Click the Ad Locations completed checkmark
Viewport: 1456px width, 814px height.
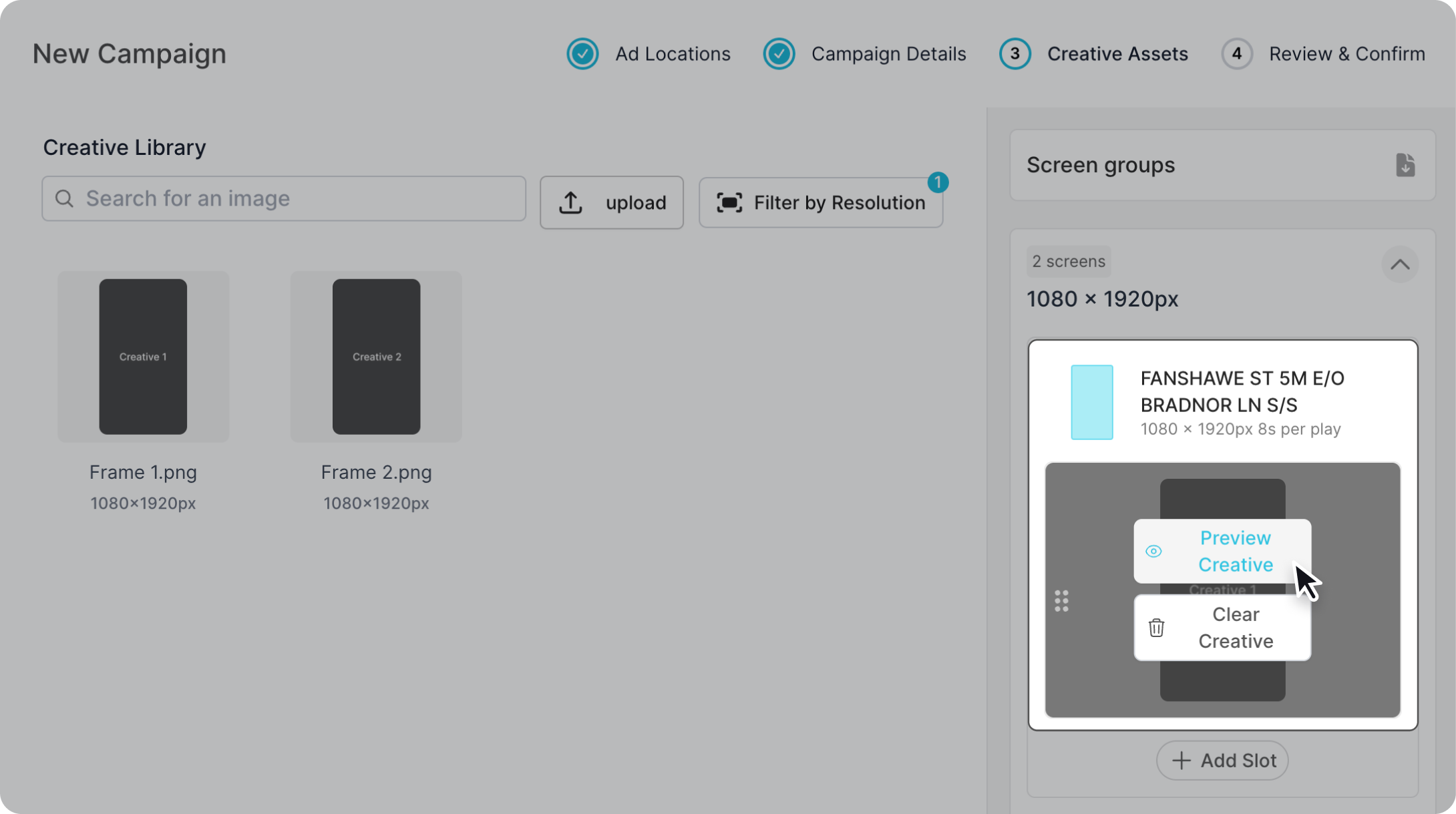pos(582,54)
